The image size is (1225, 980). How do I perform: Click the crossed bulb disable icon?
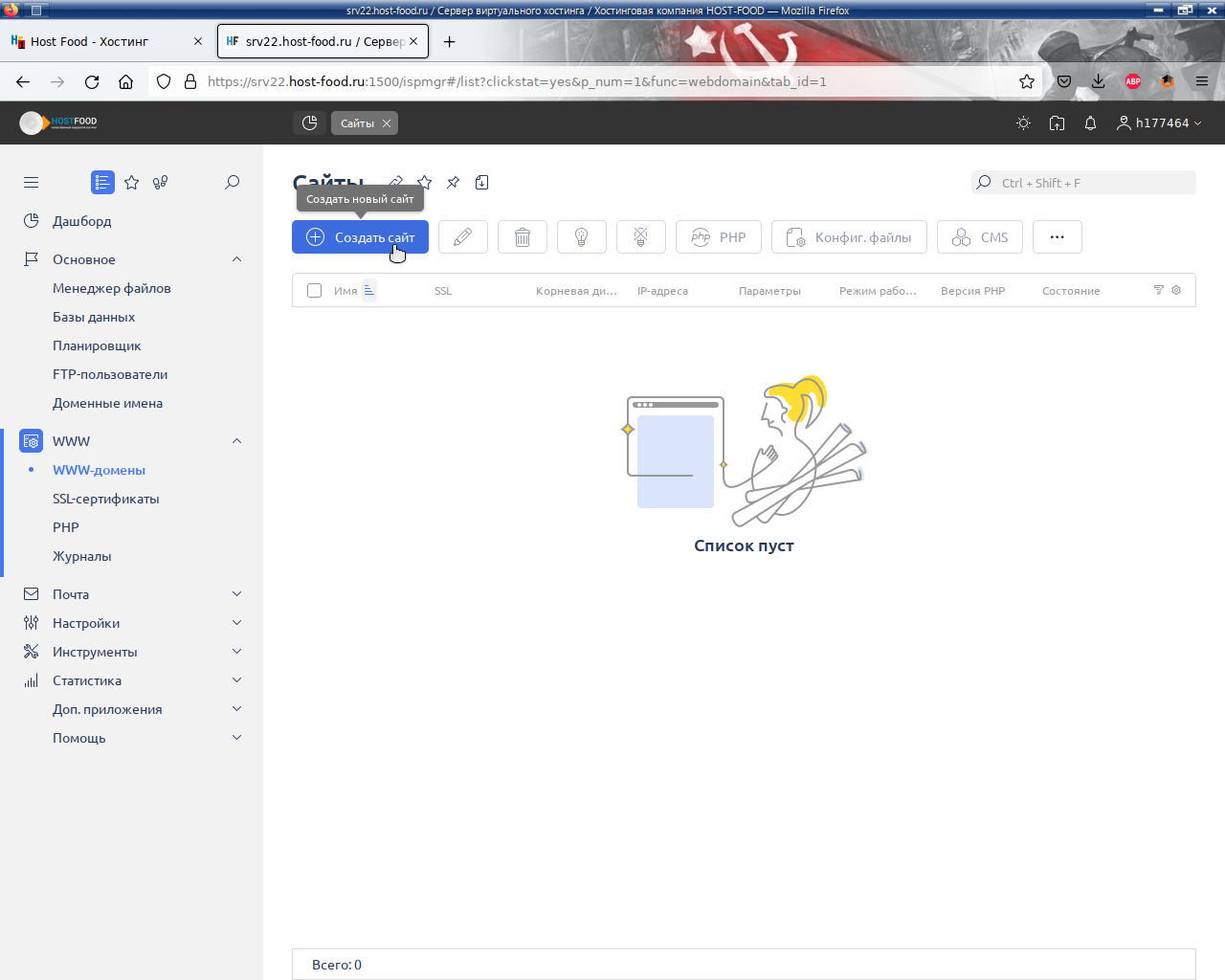point(641,237)
